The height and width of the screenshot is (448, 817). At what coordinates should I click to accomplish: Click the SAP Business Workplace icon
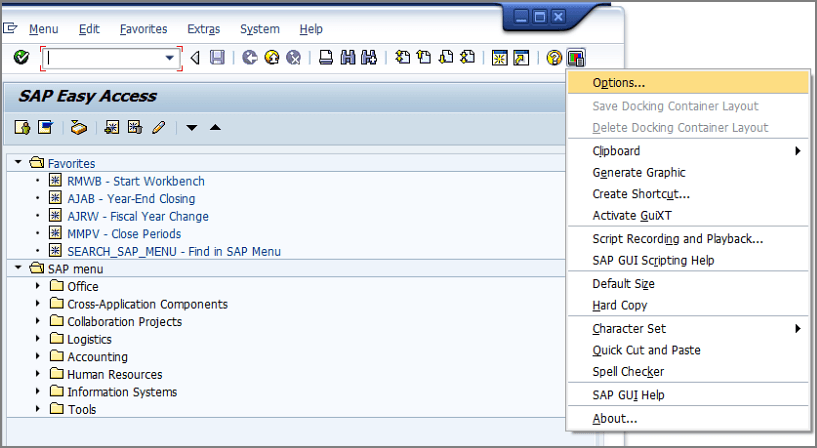[79, 127]
